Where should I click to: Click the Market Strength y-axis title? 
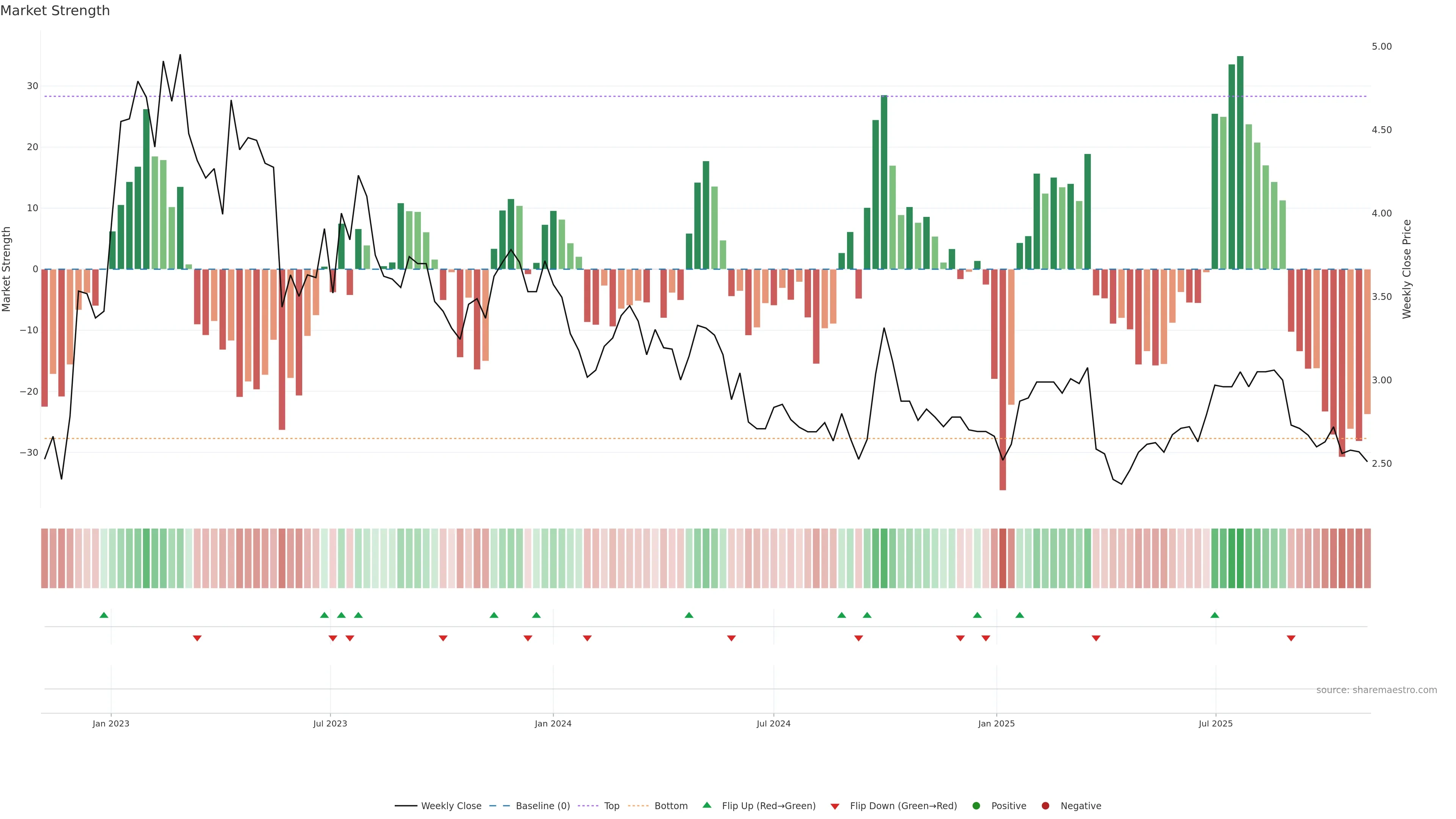click(x=7, y=269)
